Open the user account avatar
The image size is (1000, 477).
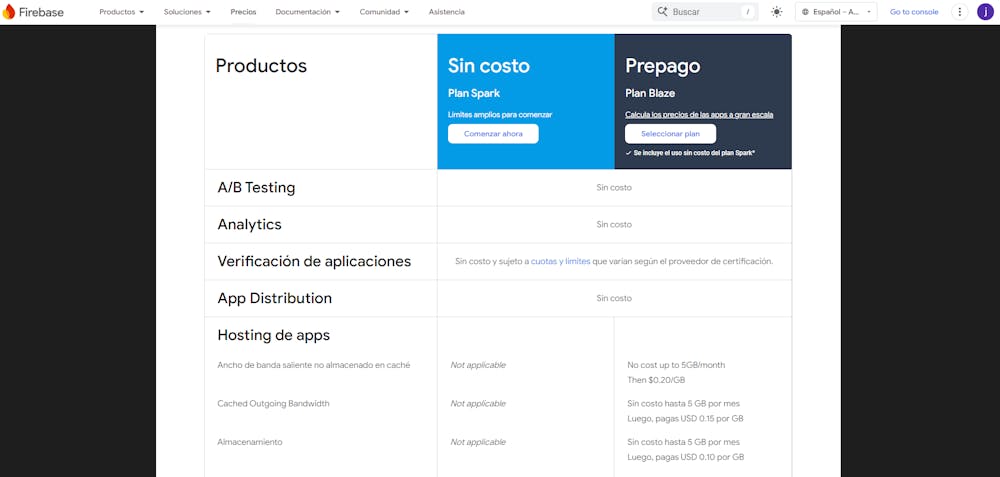coord(985,12)
